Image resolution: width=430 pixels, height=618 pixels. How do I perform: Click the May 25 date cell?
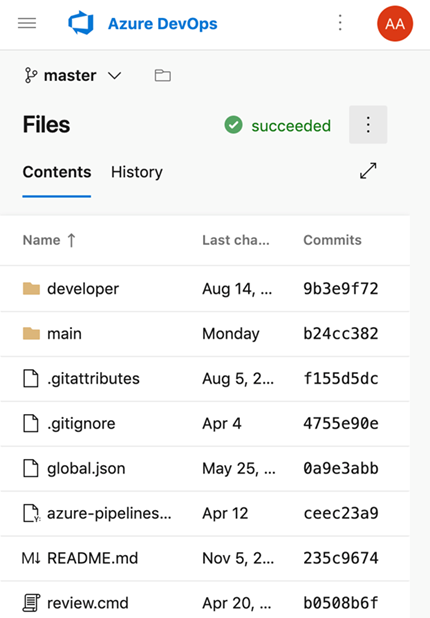click(239, 469)
